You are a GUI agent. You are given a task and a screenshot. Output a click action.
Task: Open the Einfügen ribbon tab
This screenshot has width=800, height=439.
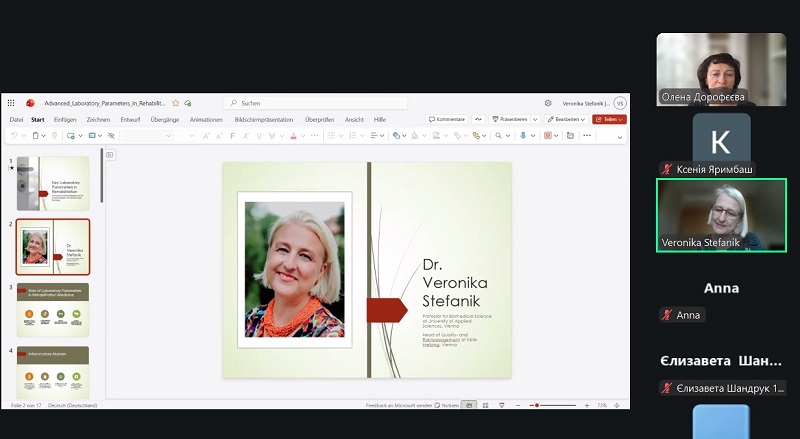pyautogui.click(x=65, y=119)
